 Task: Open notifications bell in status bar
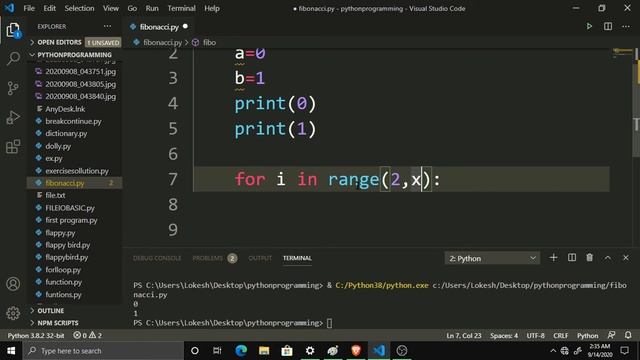(x=628, y=336)
